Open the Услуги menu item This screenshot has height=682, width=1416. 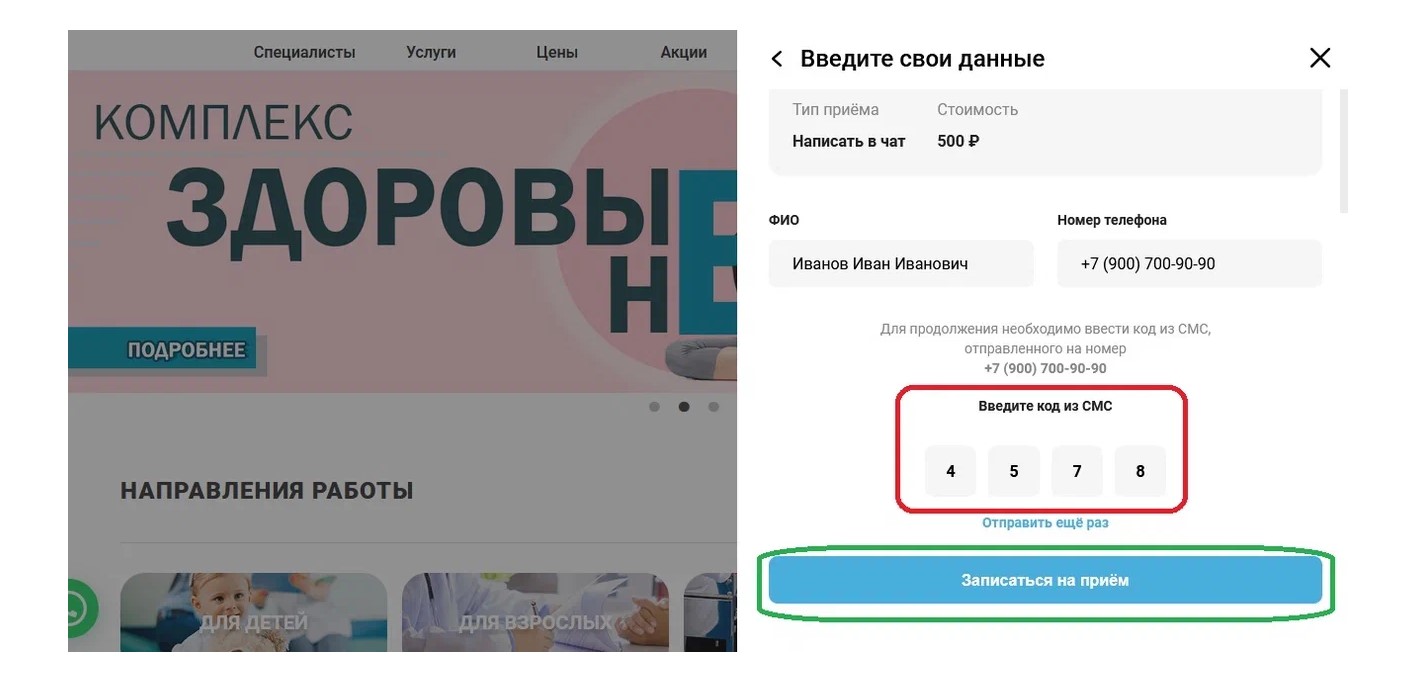click(431, 52)
